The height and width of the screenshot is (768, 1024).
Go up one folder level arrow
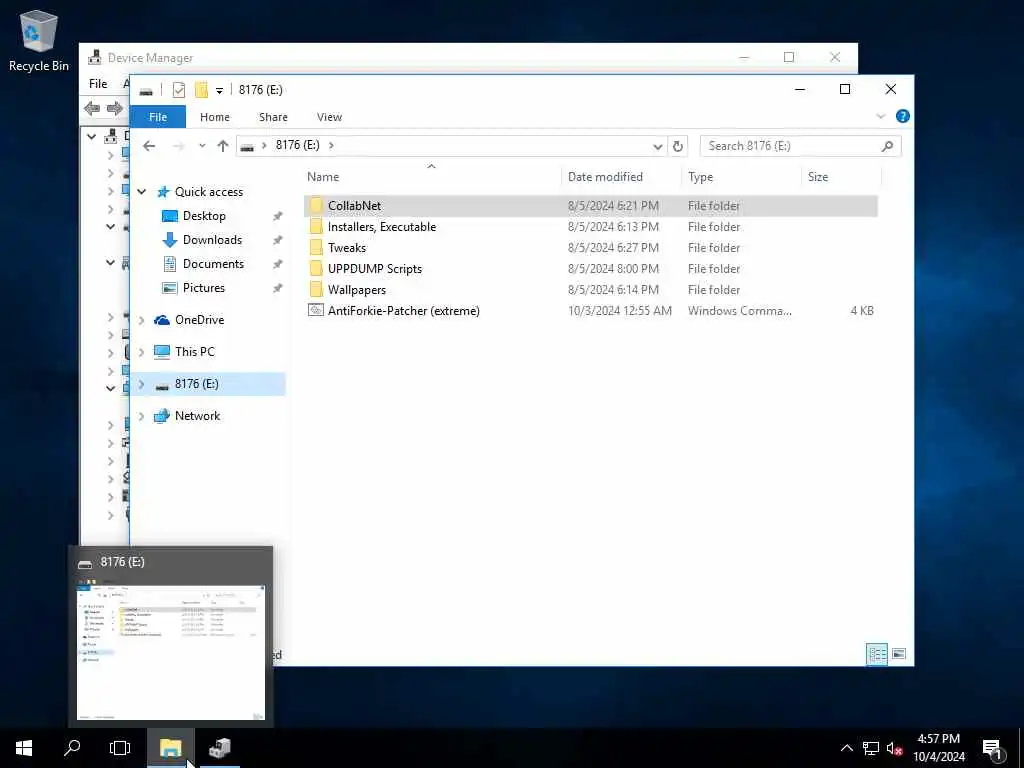pos(223,146)
